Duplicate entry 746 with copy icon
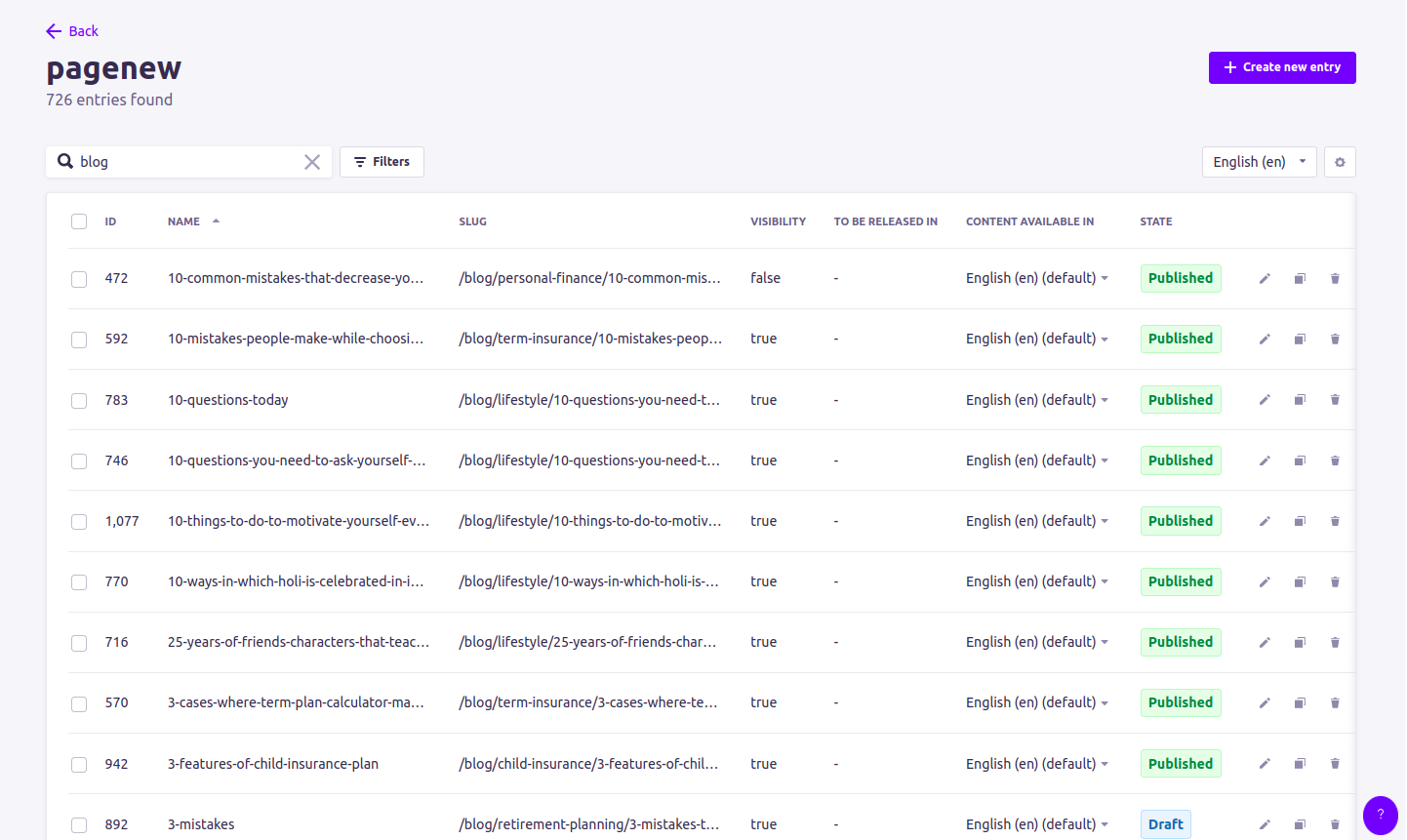The height and width of the screenshot is (840, 1407). pyautogui.click(x=1300, y=460)
